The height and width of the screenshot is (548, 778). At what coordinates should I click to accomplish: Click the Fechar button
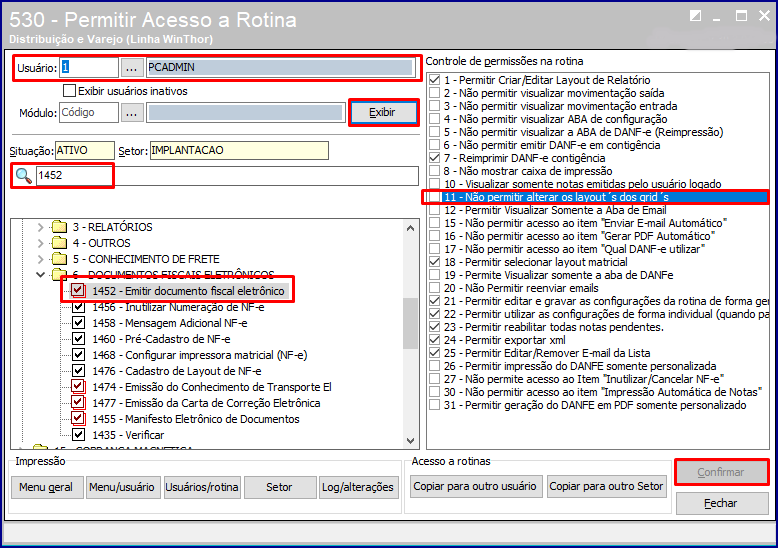(721, 503)
